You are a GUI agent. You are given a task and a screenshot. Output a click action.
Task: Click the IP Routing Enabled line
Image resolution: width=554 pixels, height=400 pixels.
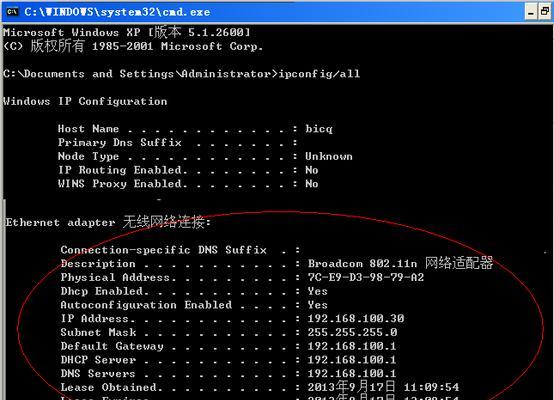(188, 170)
